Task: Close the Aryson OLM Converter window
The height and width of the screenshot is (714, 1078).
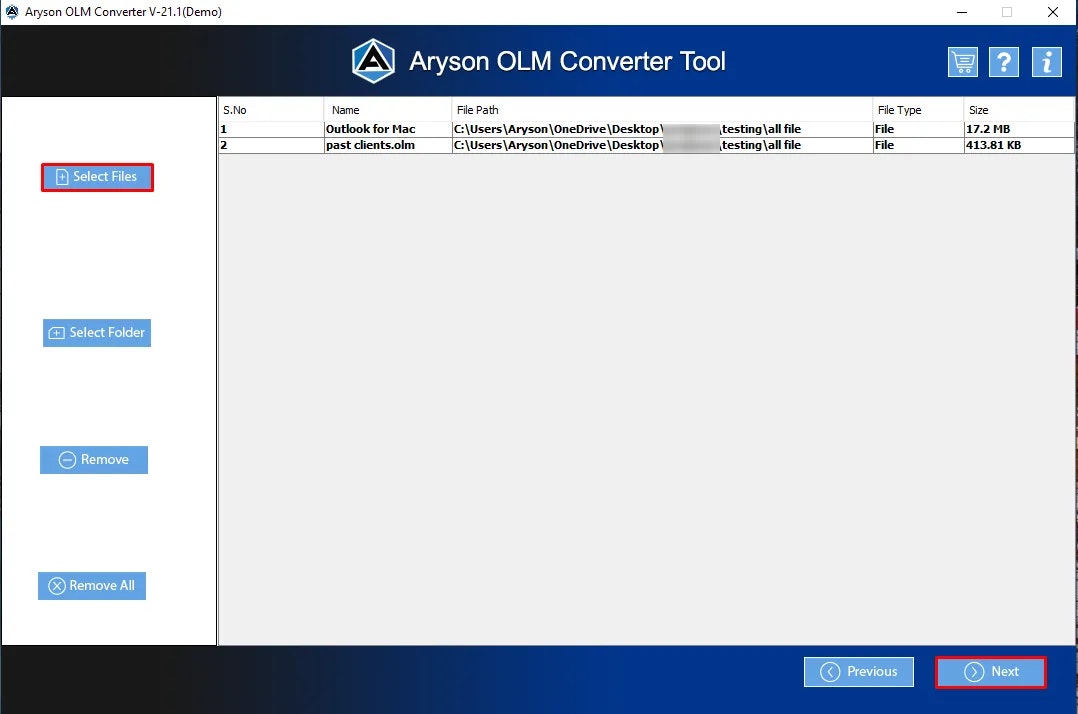Action: 1053,12
